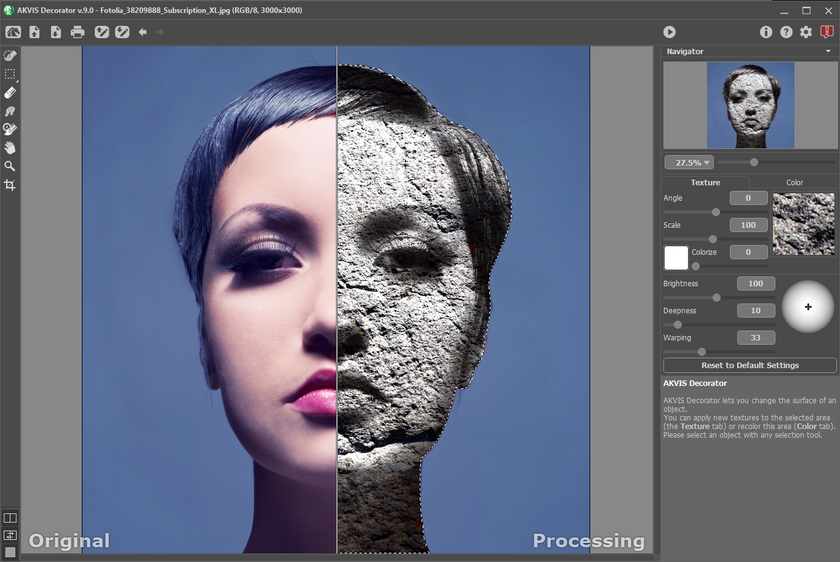This screenshot has height=562, width=840.
Task: Switch to the Texture tab
Action: [705, 183]
